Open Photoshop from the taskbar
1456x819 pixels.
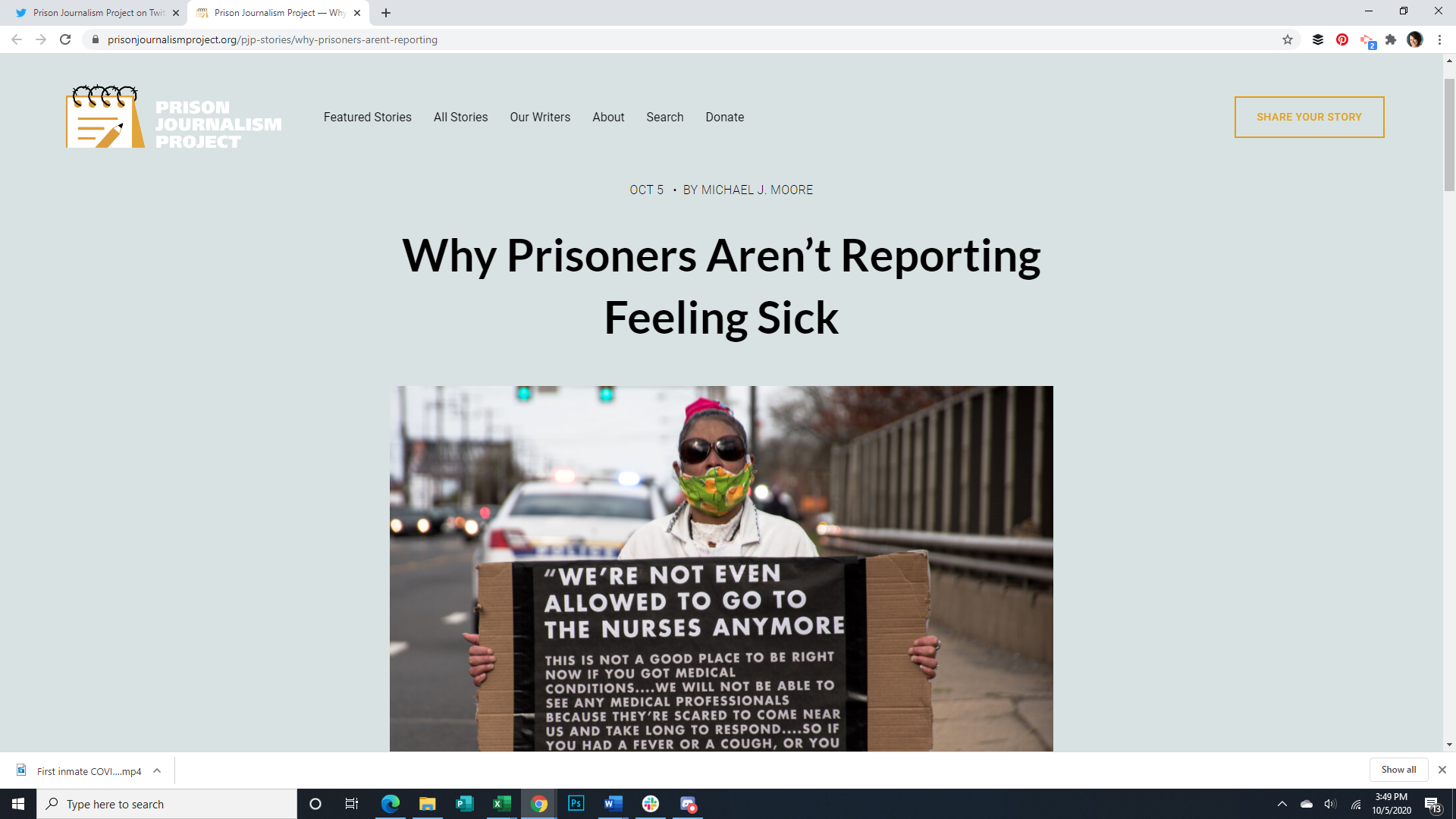(576, 804)
